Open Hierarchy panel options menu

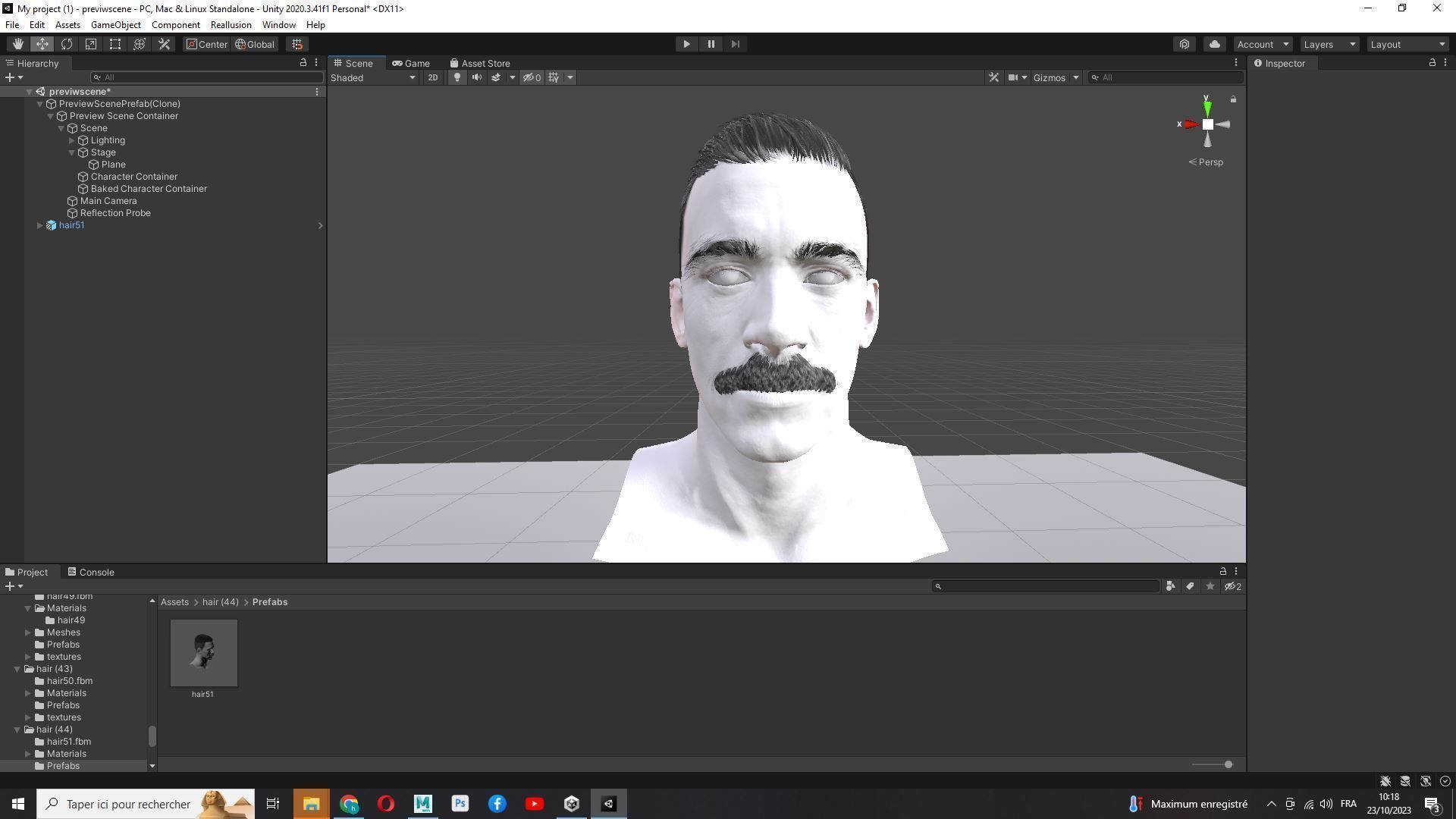tap(316, 63)
